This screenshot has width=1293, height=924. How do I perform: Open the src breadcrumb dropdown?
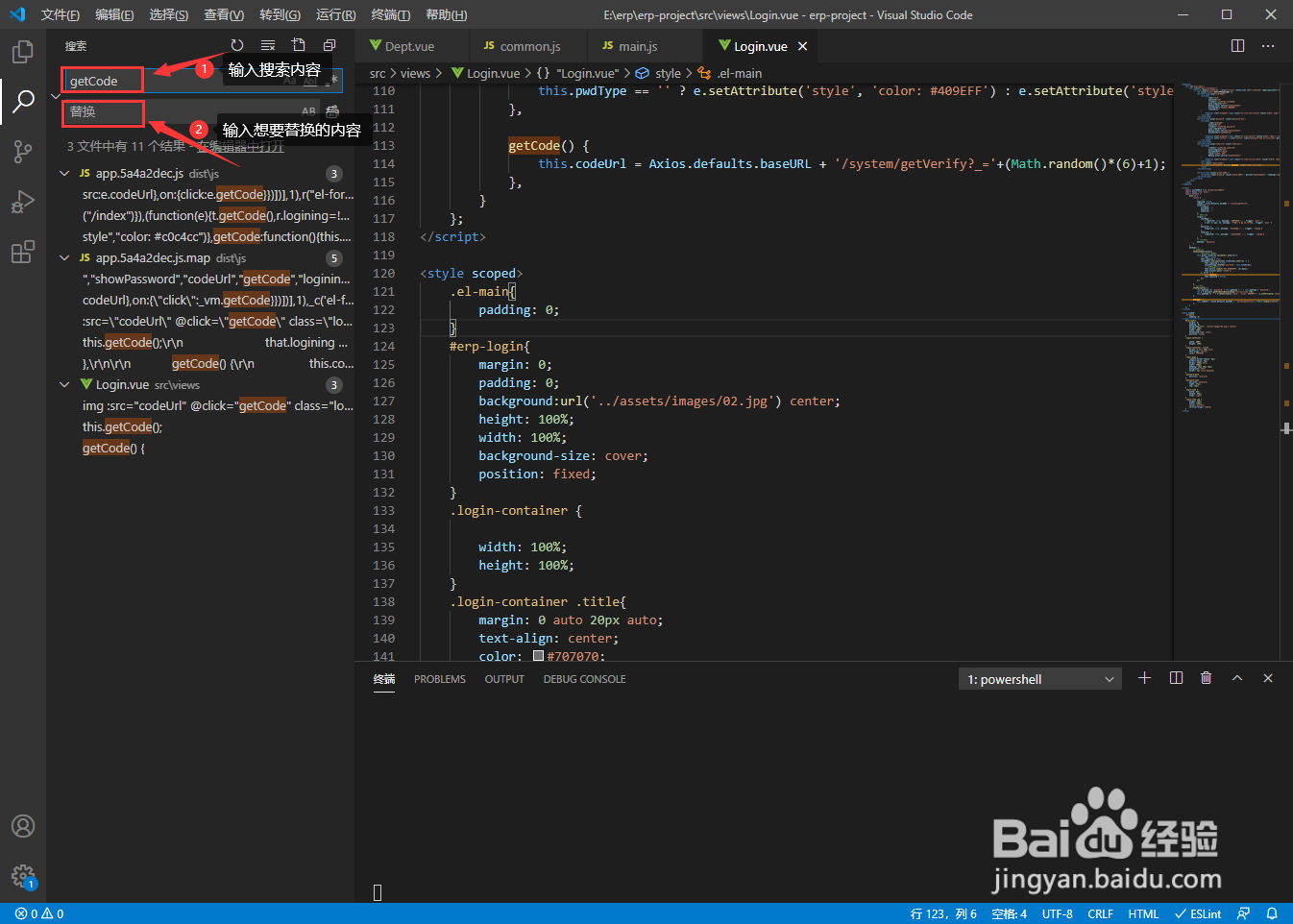click(378, 73)
